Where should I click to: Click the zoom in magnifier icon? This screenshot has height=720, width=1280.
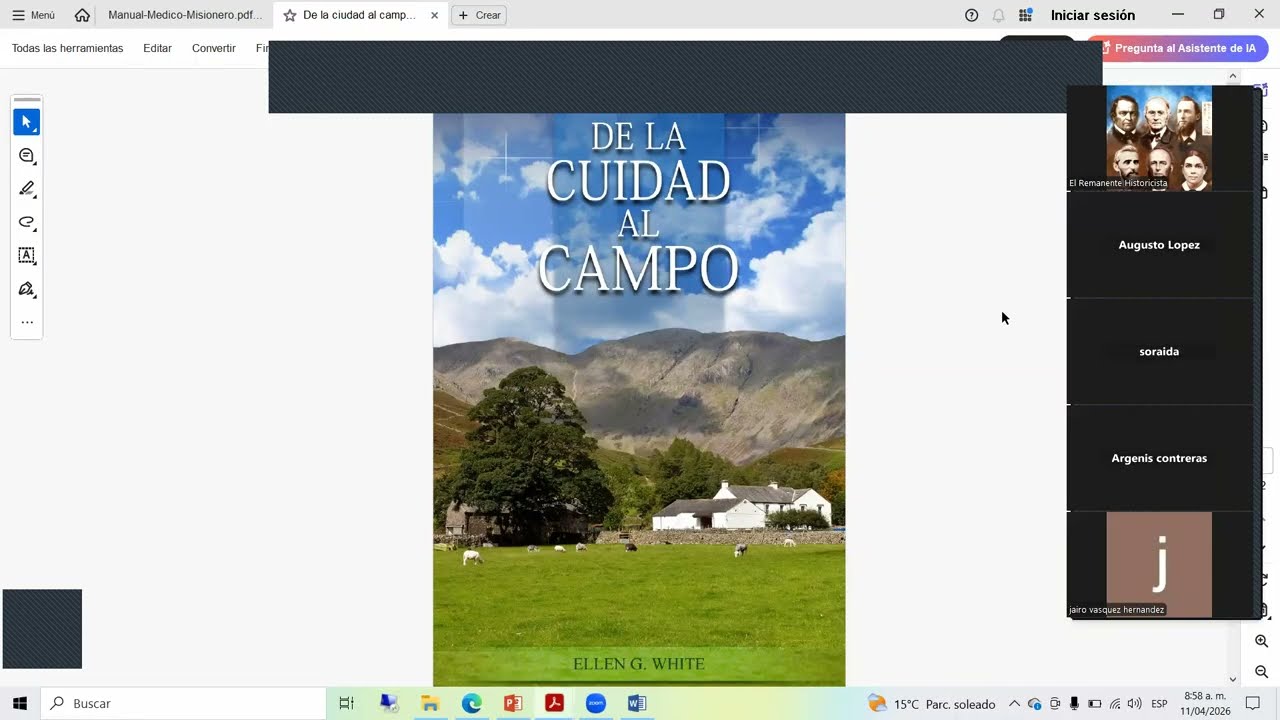coord(1261,641)
